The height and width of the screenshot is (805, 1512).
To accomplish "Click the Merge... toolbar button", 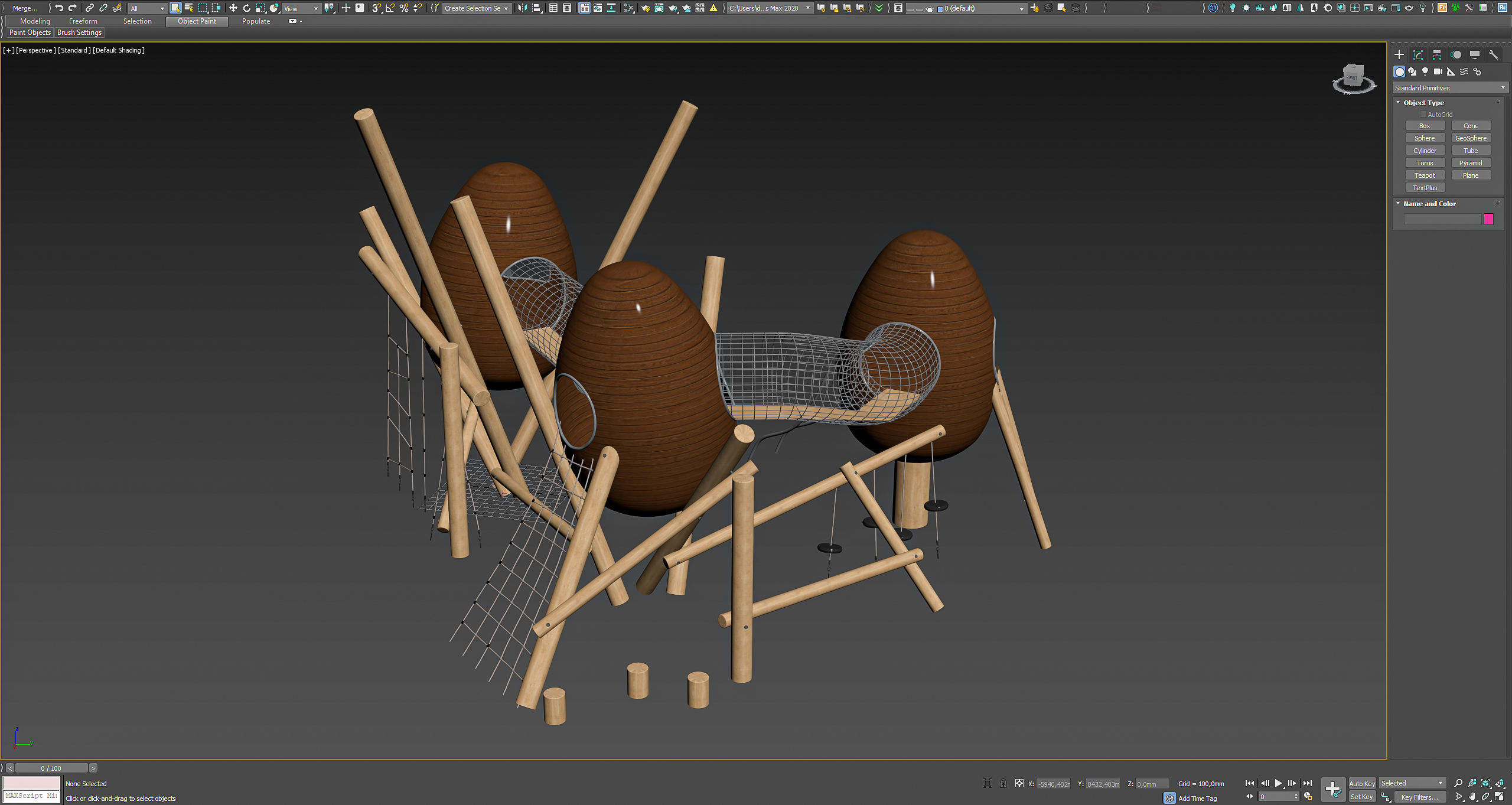I will [x=25, y=8].
